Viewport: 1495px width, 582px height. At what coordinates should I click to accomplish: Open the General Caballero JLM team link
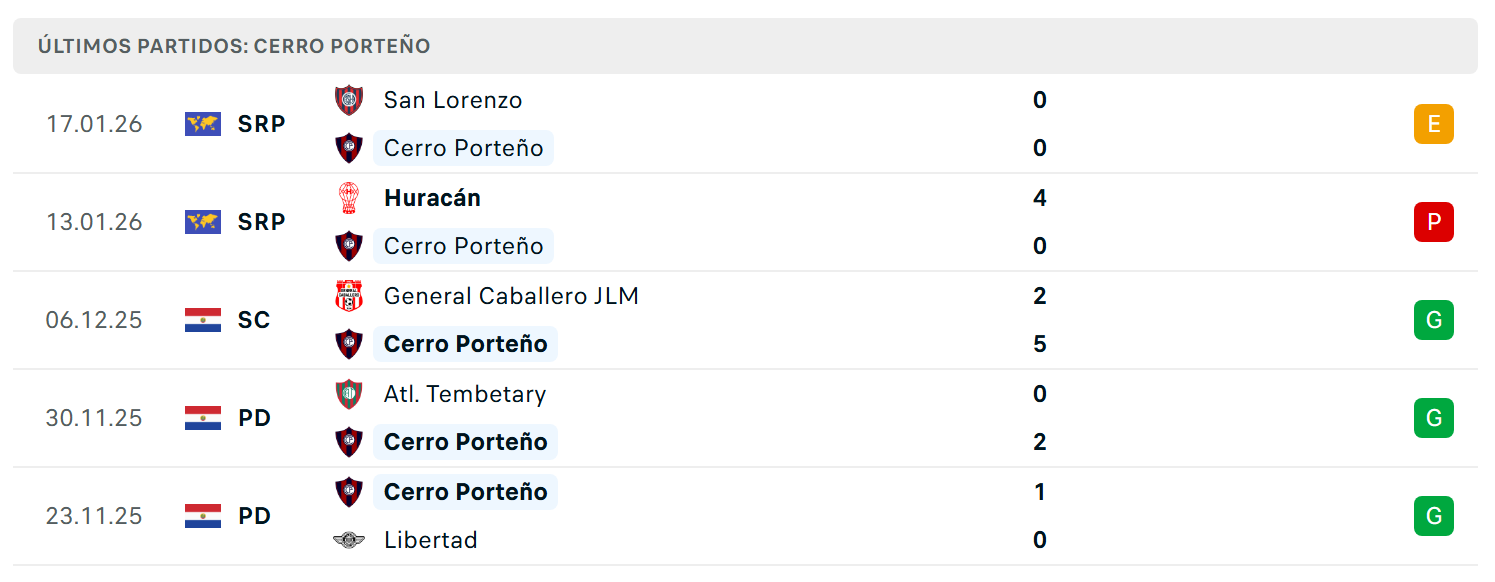point(511,296)
